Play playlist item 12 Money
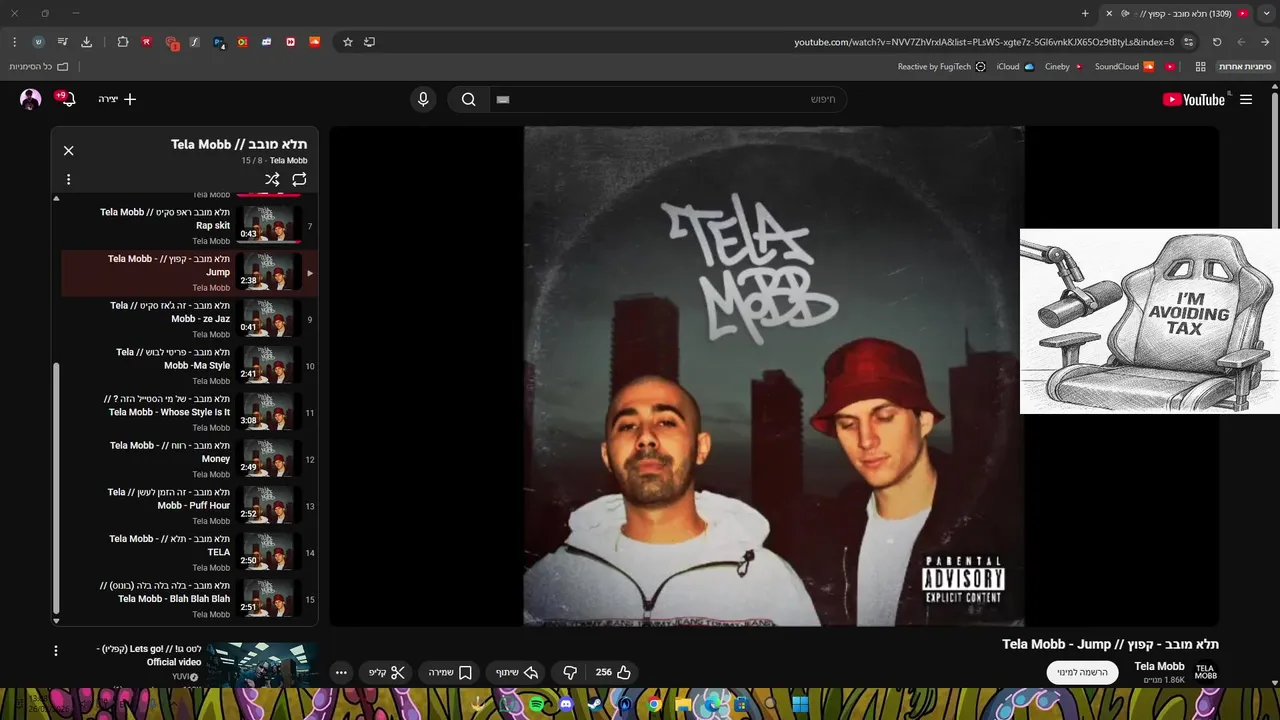Image resolution: width=1280 pixels, height=720 pixels. 190,460
